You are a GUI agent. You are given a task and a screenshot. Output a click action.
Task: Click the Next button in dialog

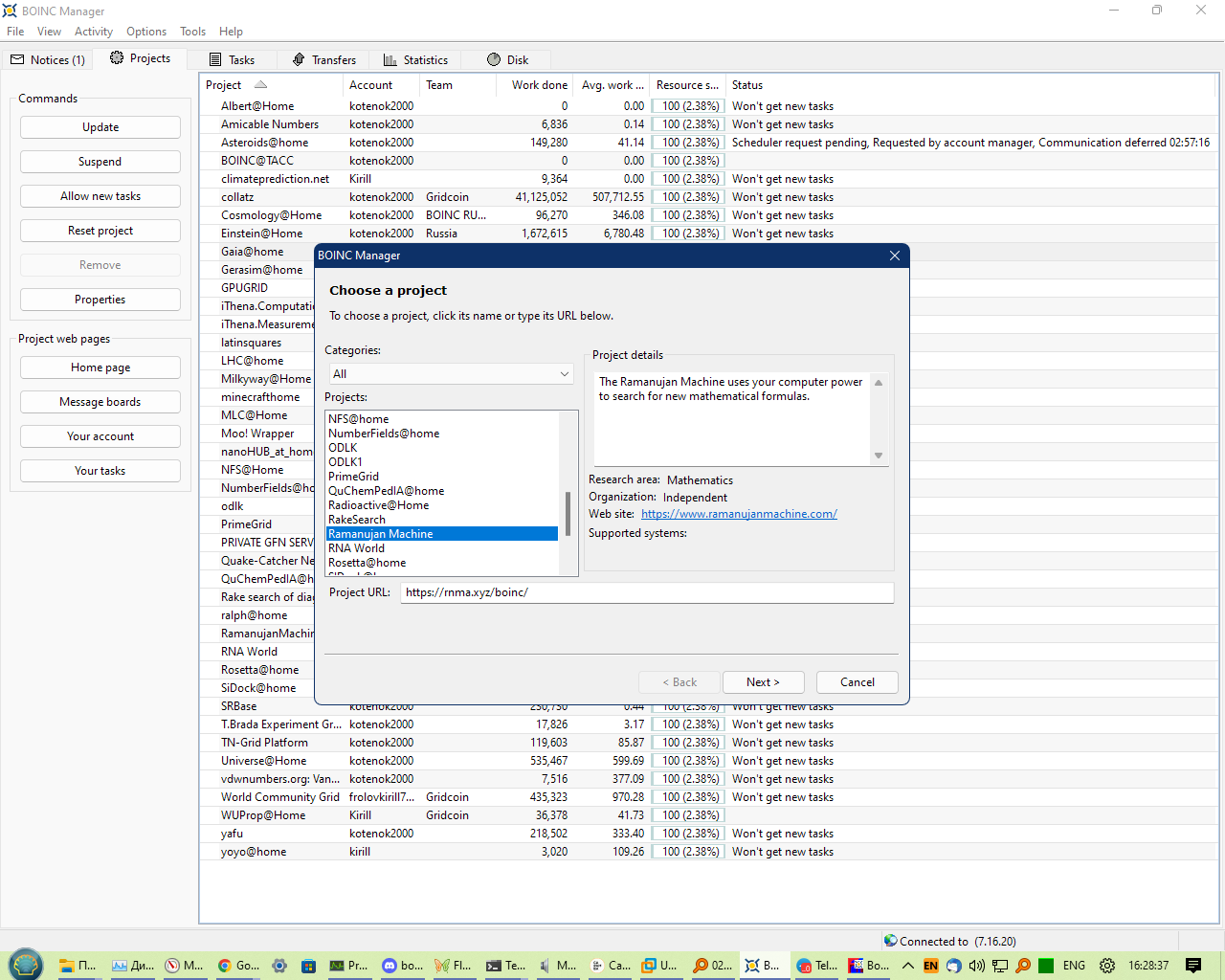click(x=763, y=682)
